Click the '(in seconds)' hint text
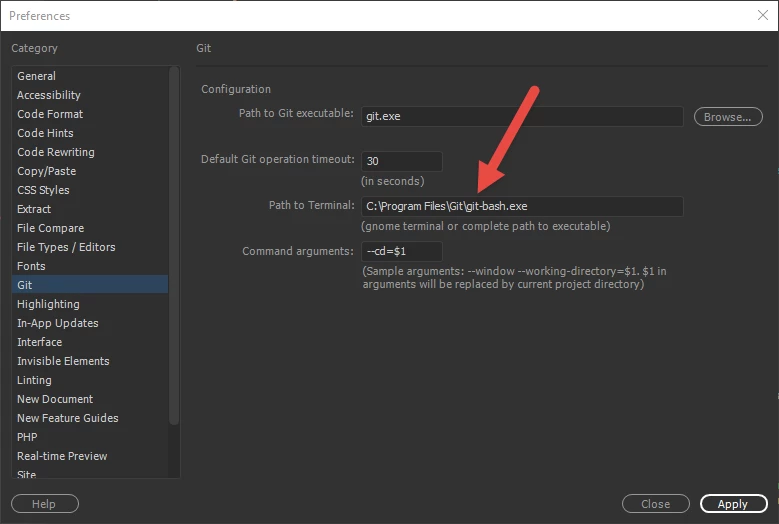The width and height of the screenshot is (779, 524). coord(392,181)
